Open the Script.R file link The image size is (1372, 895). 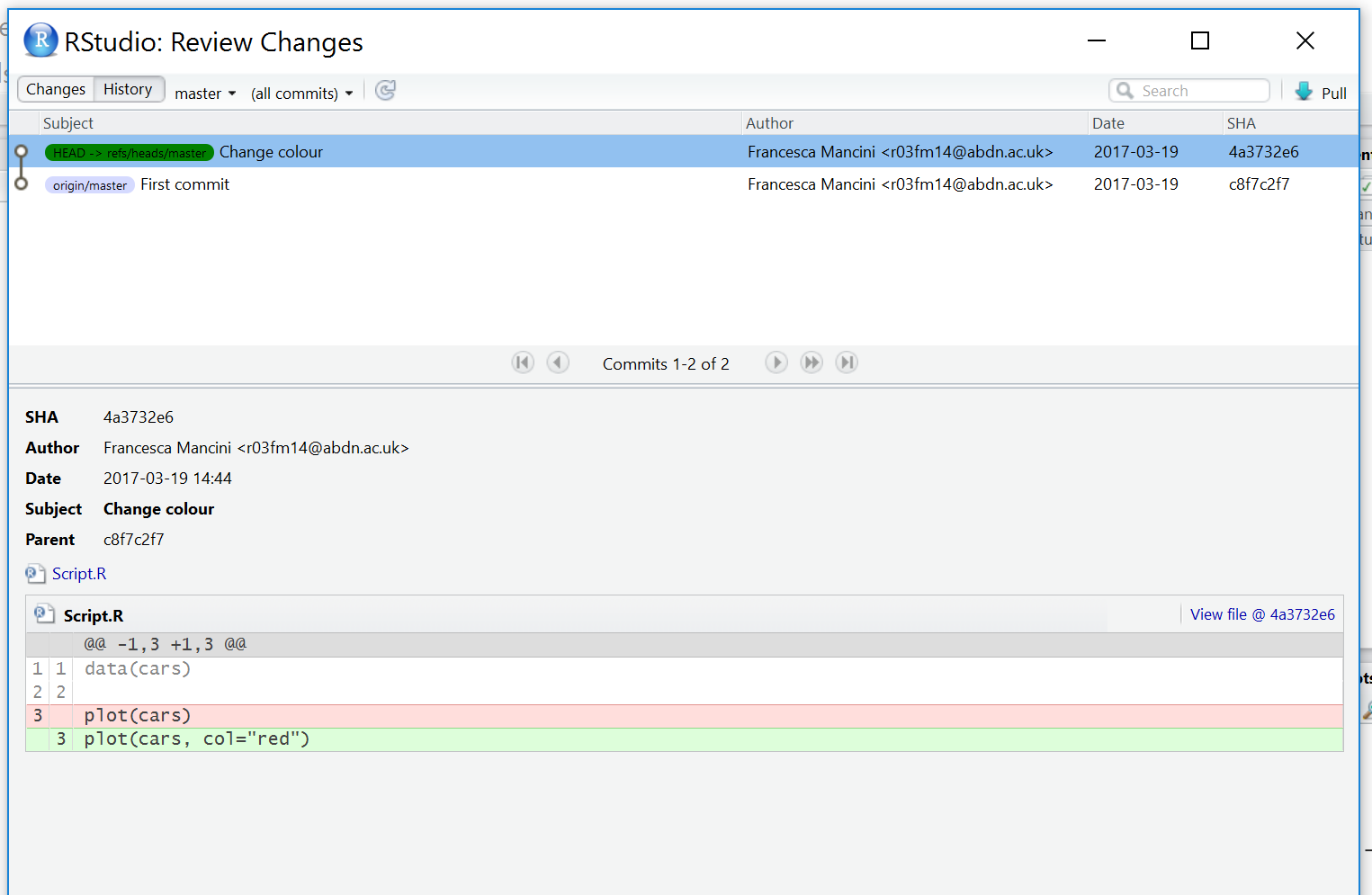pyautogui.click(x=79, y=574)
